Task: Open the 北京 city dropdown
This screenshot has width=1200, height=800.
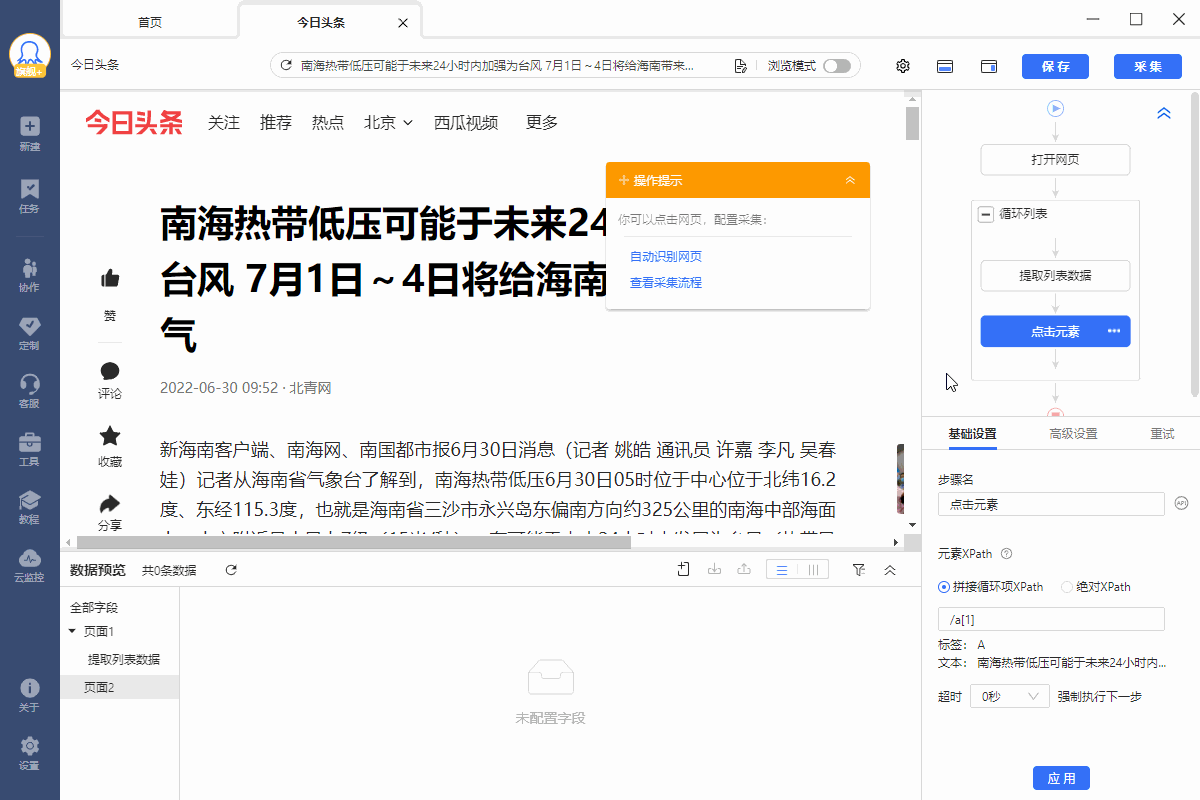Action: 388,122
